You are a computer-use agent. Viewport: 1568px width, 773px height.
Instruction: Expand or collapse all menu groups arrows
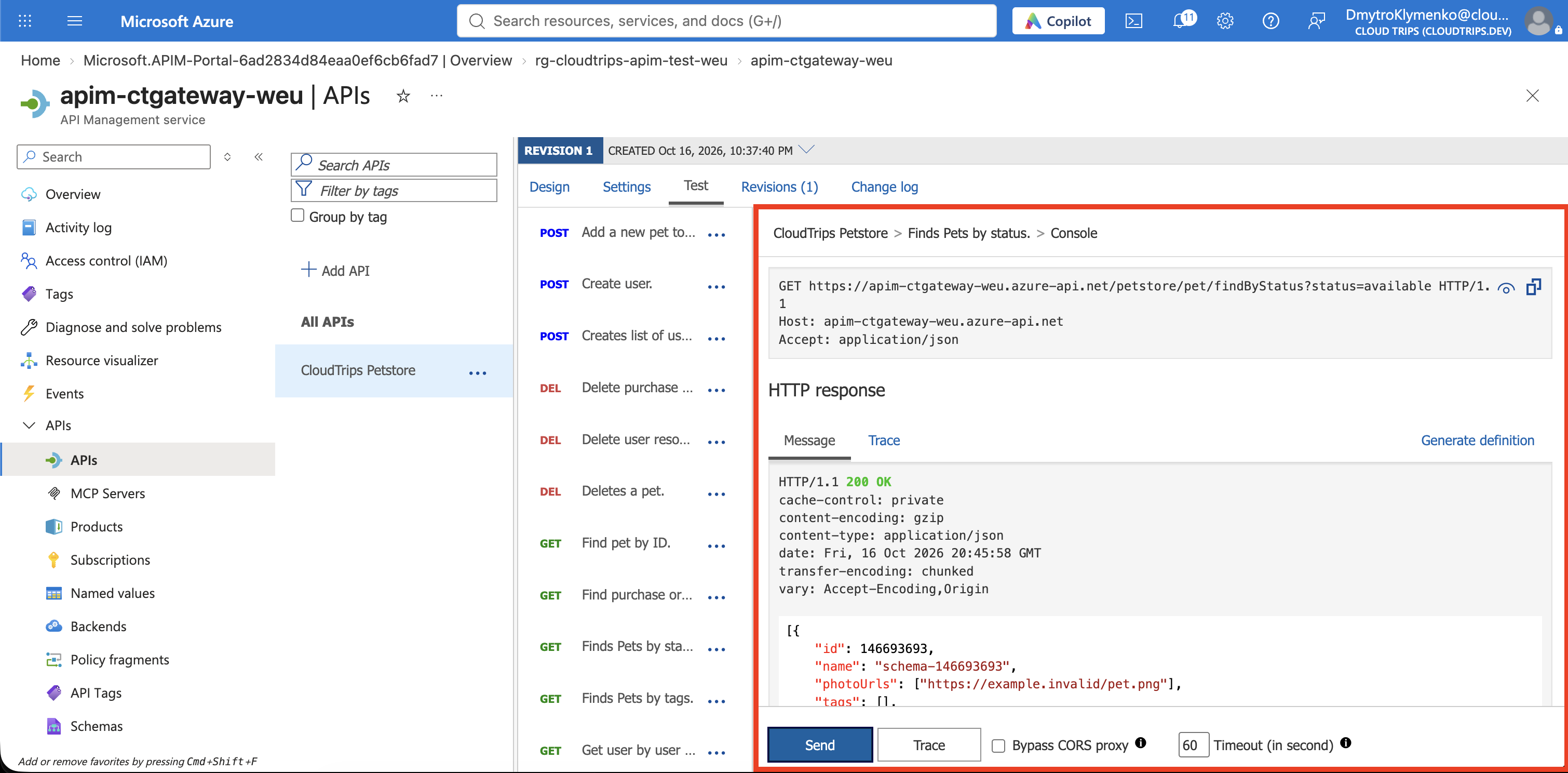tap(227, 156)
